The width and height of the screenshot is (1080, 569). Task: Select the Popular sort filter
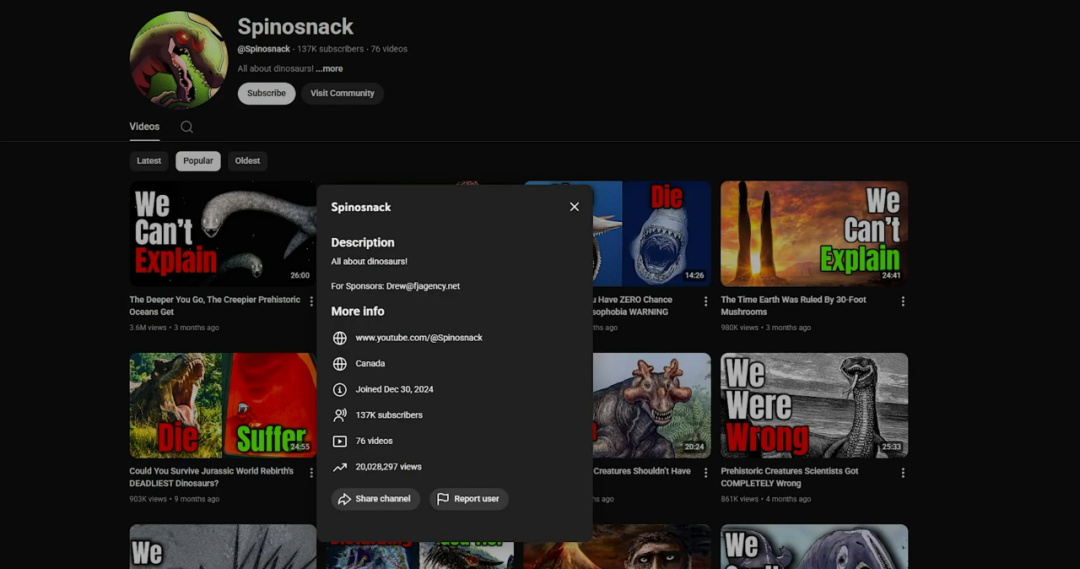(x=198, y=161)
